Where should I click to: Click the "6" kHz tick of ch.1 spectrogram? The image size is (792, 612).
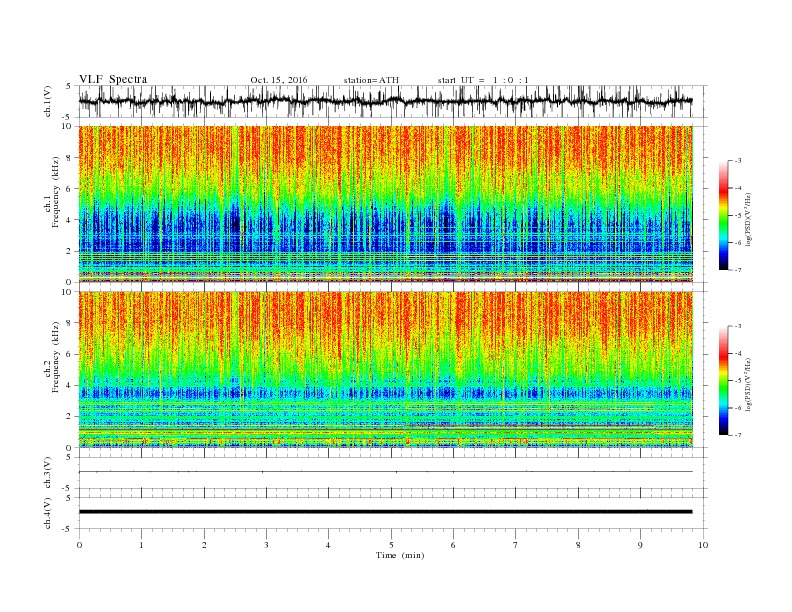click(70, 189)
